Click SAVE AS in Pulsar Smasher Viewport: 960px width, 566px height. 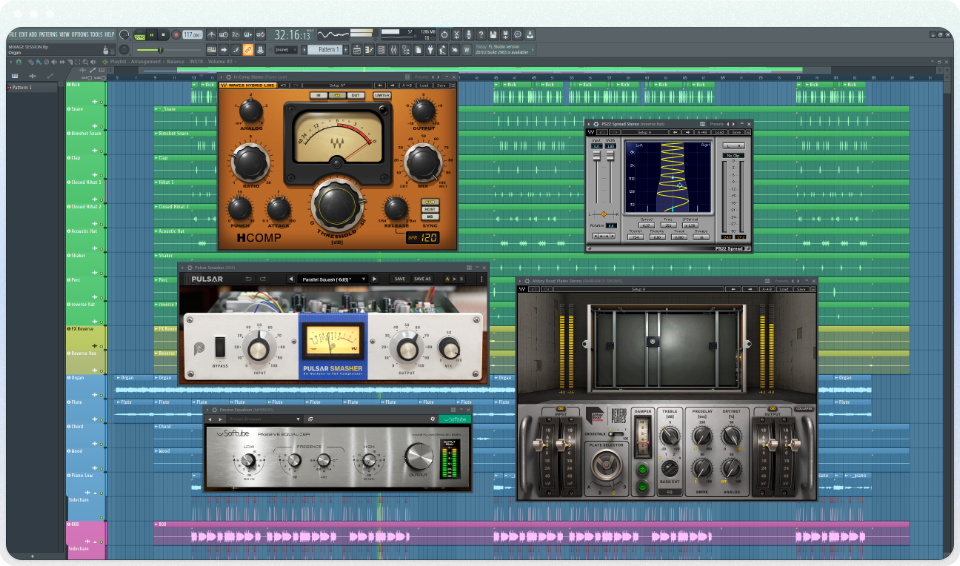pyautogui.click(x=423, y=279)
